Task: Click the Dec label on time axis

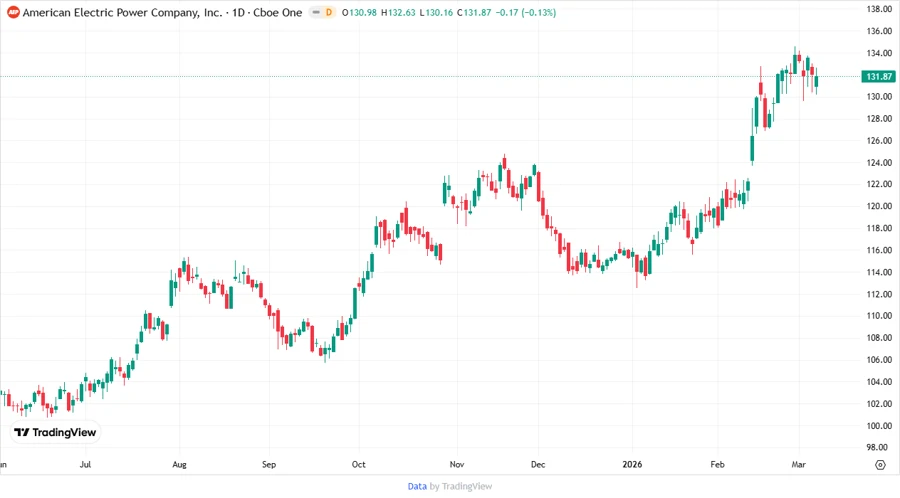Action: 538,464
